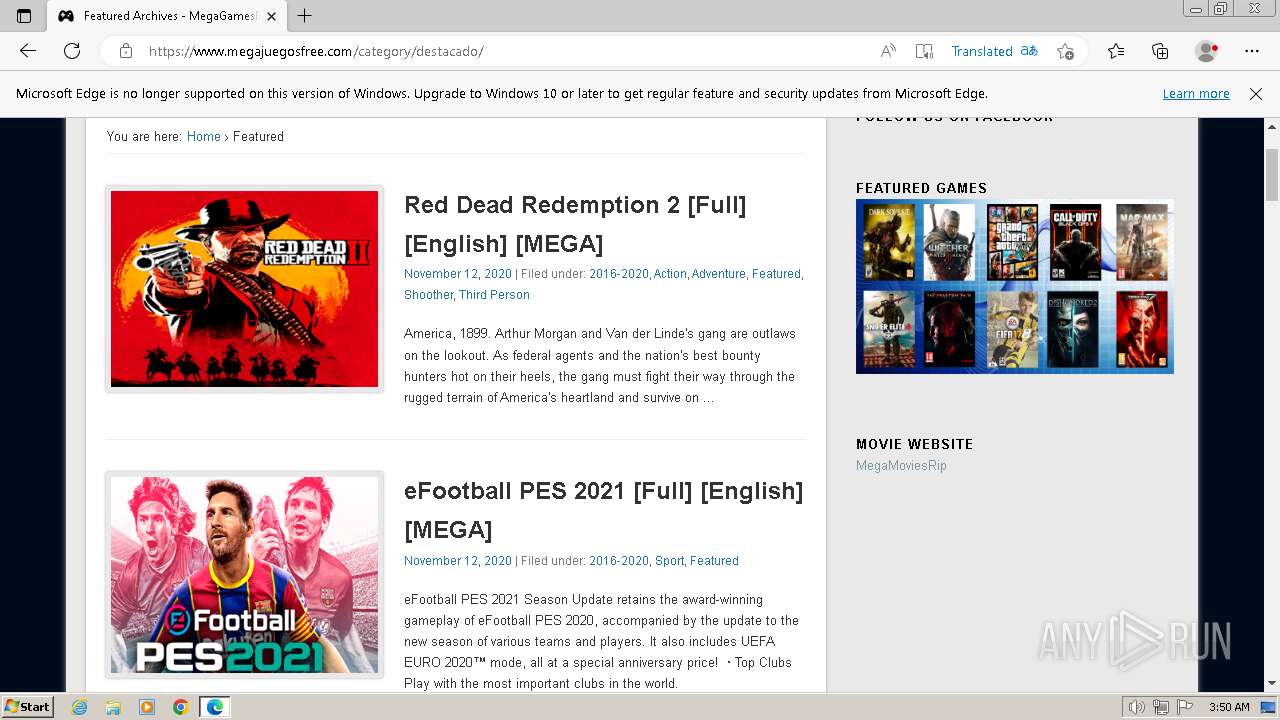Select the Call of Duty Black Ops cover
The image size is (1280, 720).
1075,242
